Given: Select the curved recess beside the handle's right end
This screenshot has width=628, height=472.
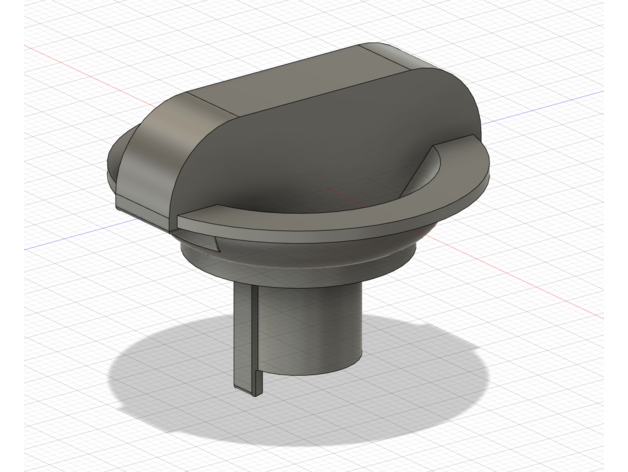Looking at the screenshot, I should pyautogui.click(x=421, y=173).
